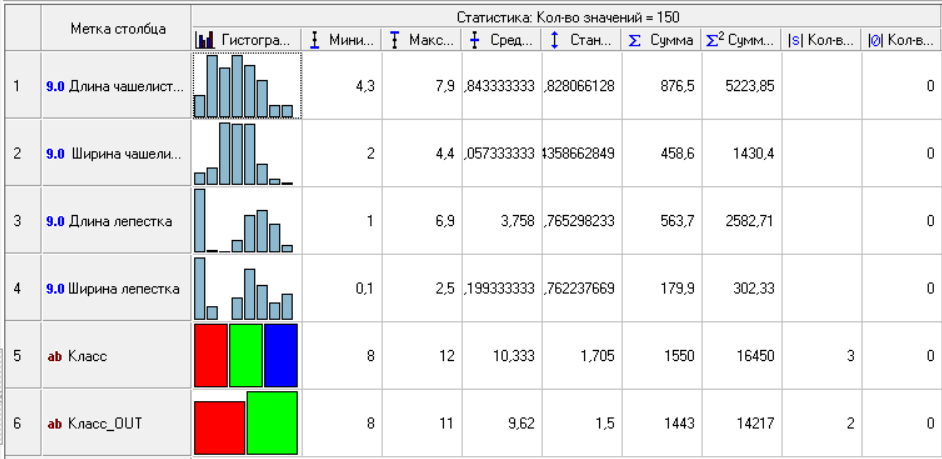The width and height of the screenshot is (942, 459).
Task: Select the Длина лепестка label cell
Action: [117, 220]
